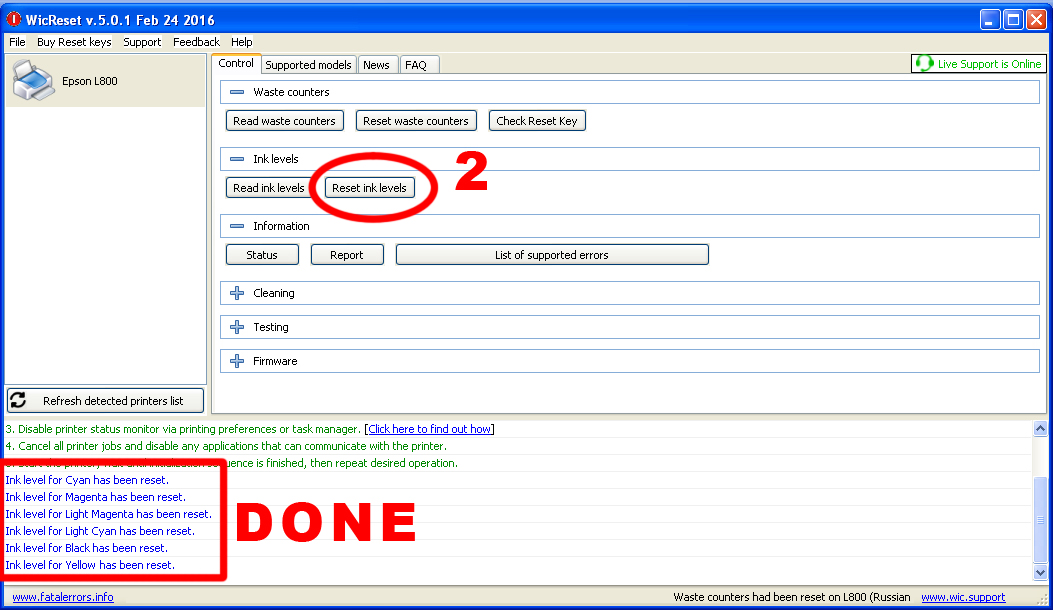Collapse the Information section
The height and width of the screenshot is (610, 1053).
236,226
